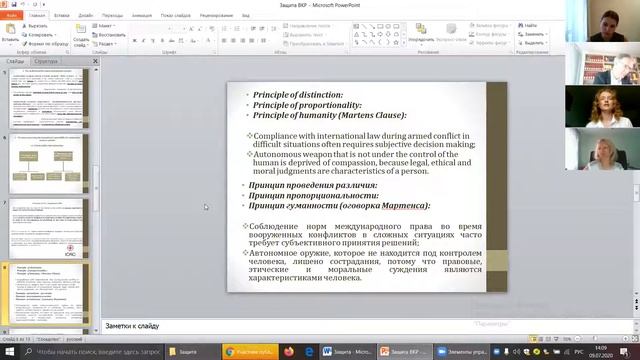Click the Windows Start button
Screen dimensions: 640x360
[x=9, y=351]
